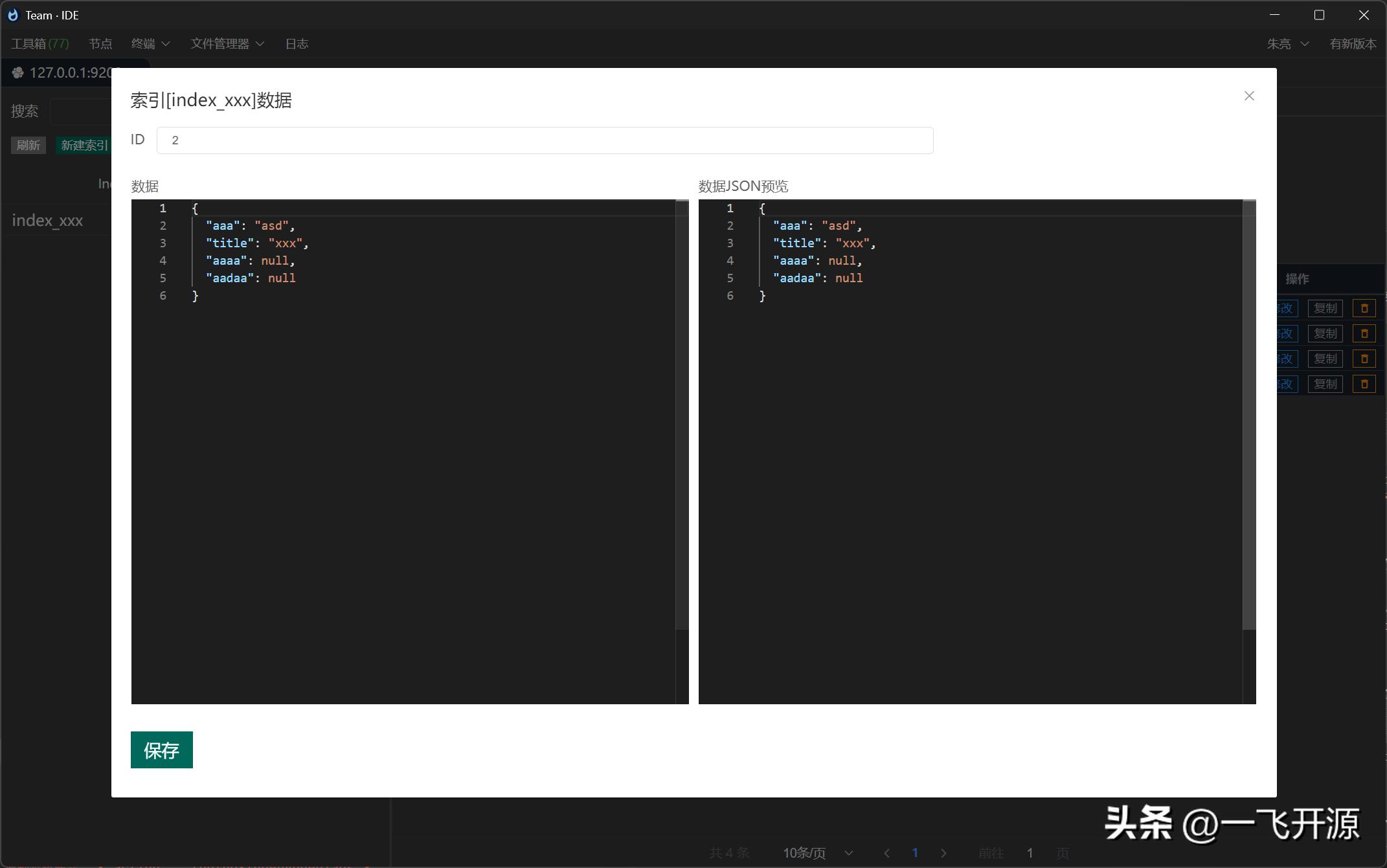The height and width of the screenshot is (868, 1387).
Task: Click the delete icon in the third row
Action: [x=1364, y=359]
